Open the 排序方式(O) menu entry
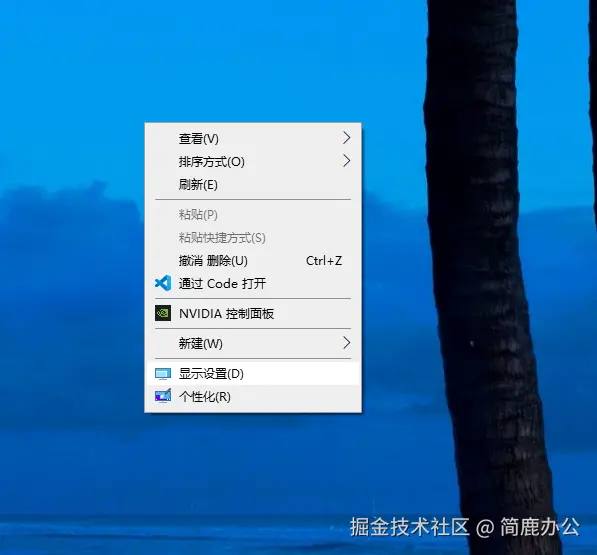 pos(253,161)
